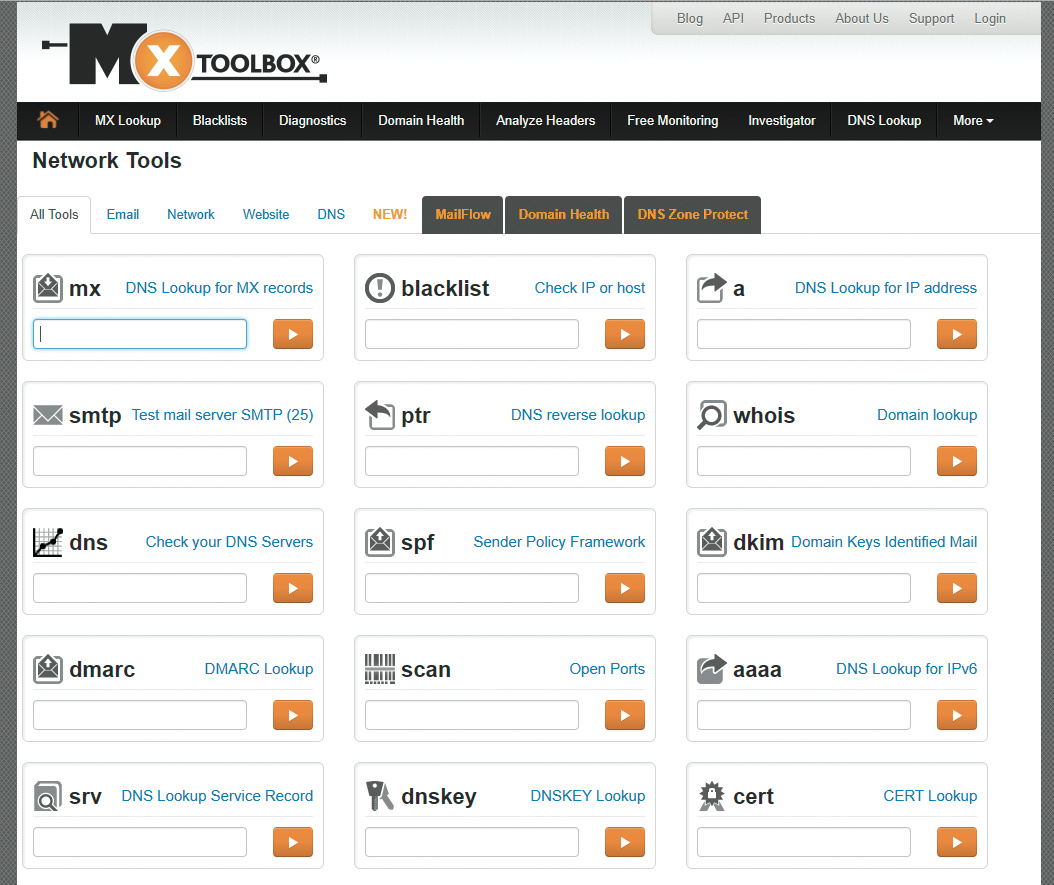Click the orange home icon in navbar
This screenshot has height=885, width=1054.
point(48,120)
